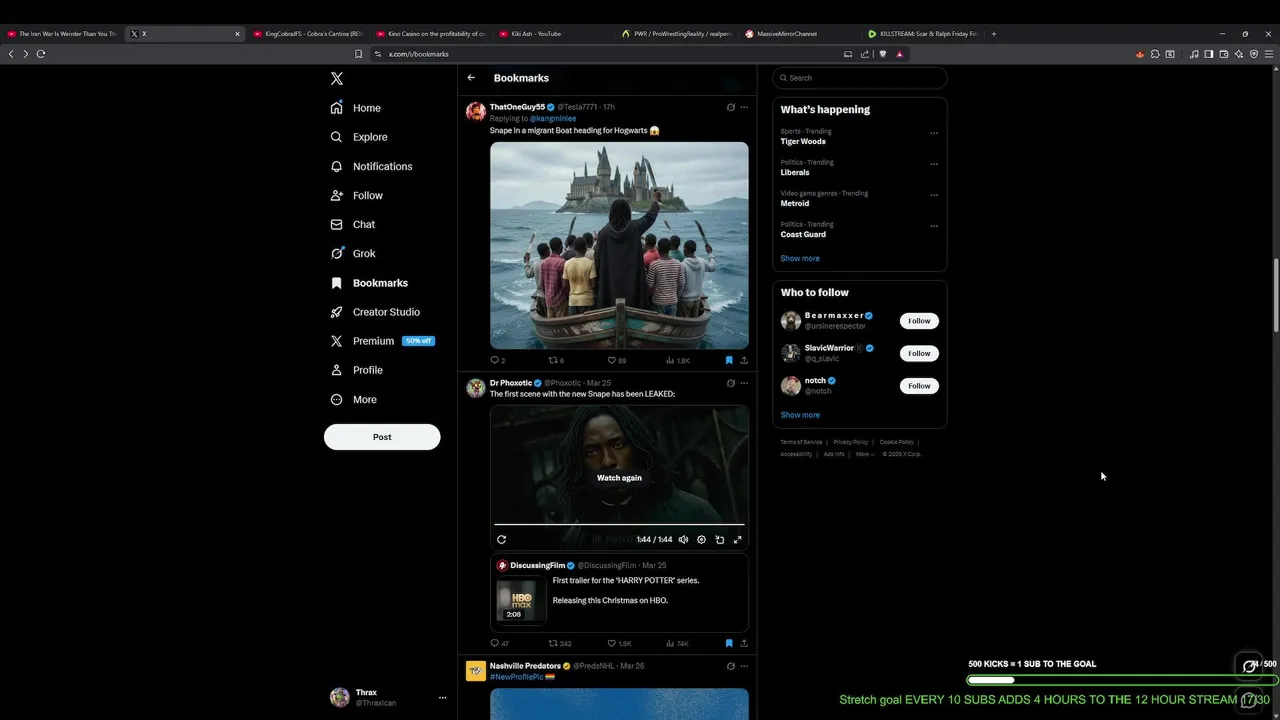Remove bookmark on Dr Phoxotic's post
This screenshot has height=720, width=1280.
(x=729, y=643)
